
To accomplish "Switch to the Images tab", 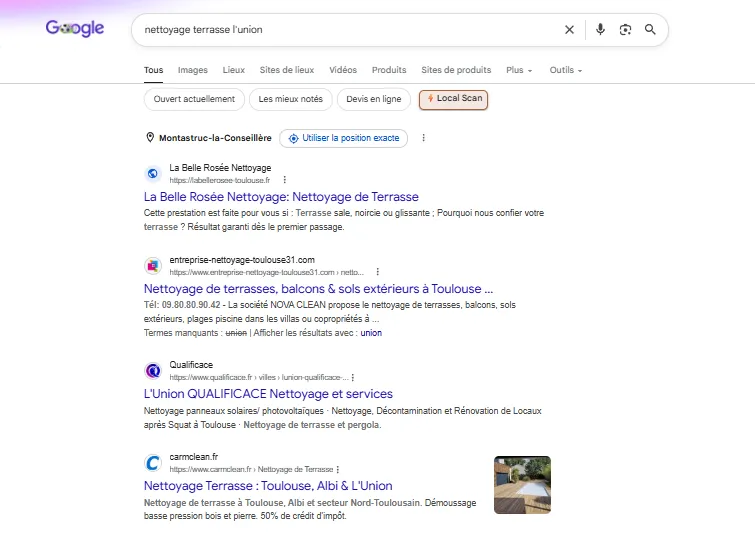I will [193, 70].
